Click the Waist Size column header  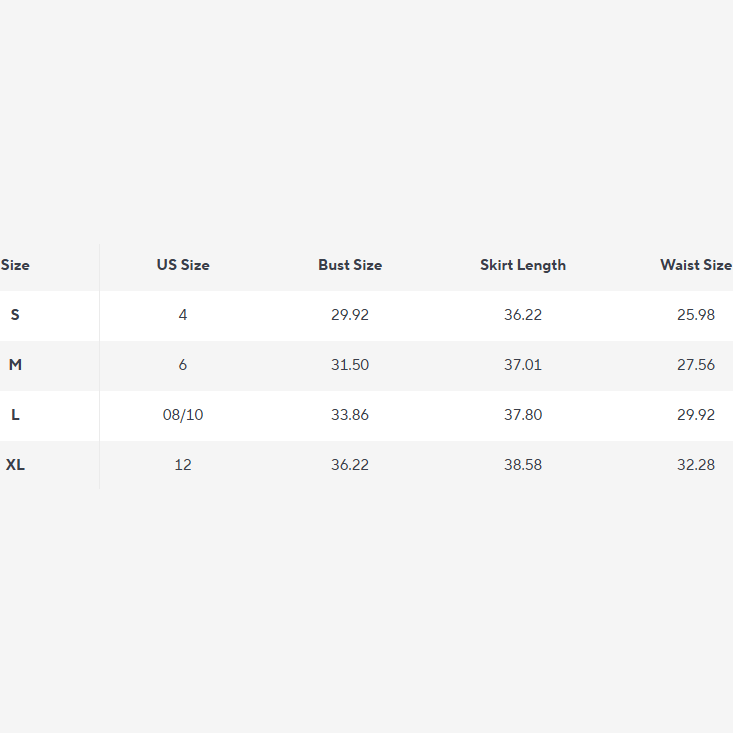(x=695, y=265)
